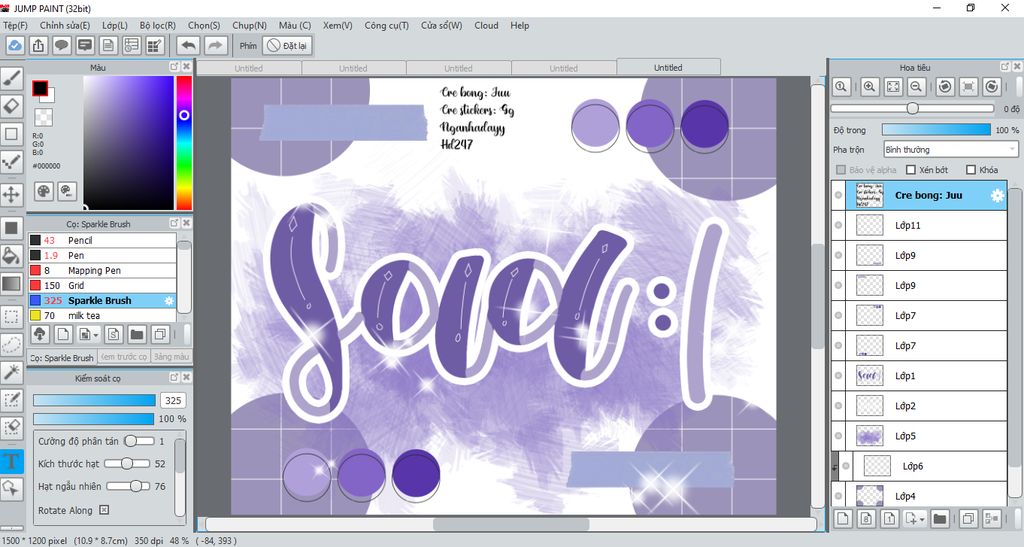Toggle visibility of the Lớp11 layer
The width and height of the screenshot is (1024, 547).
tap(839, 225)
